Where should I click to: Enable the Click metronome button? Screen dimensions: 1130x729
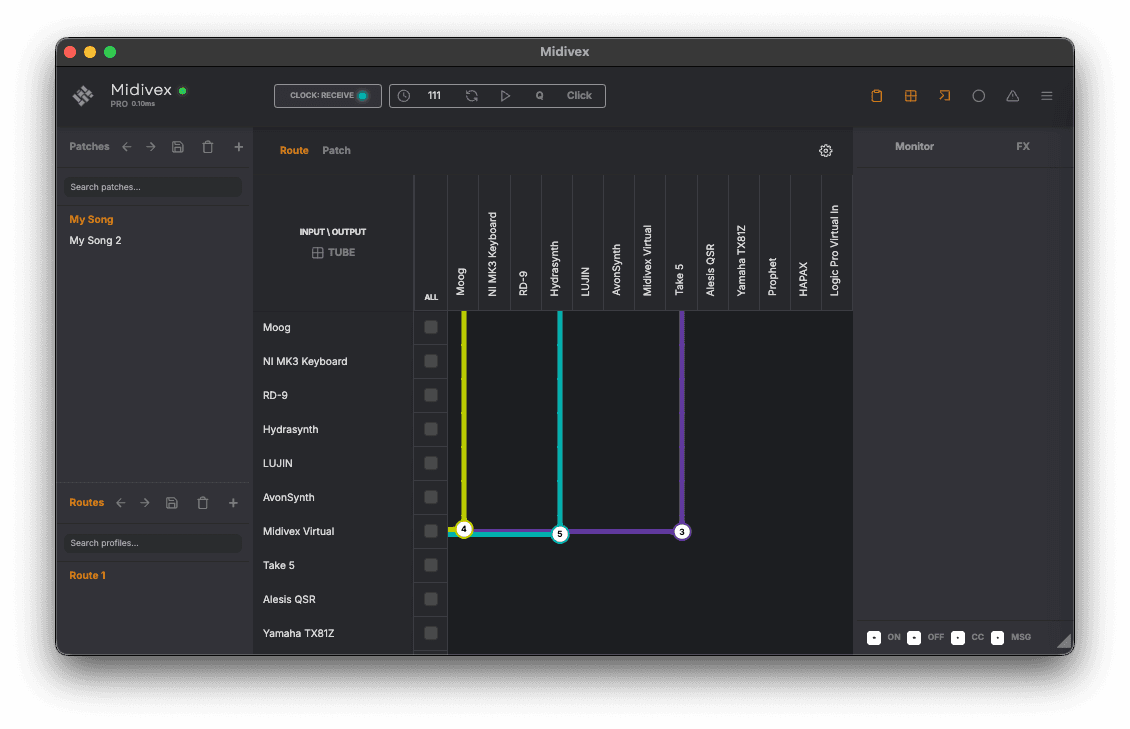click(x=579, y=95)
